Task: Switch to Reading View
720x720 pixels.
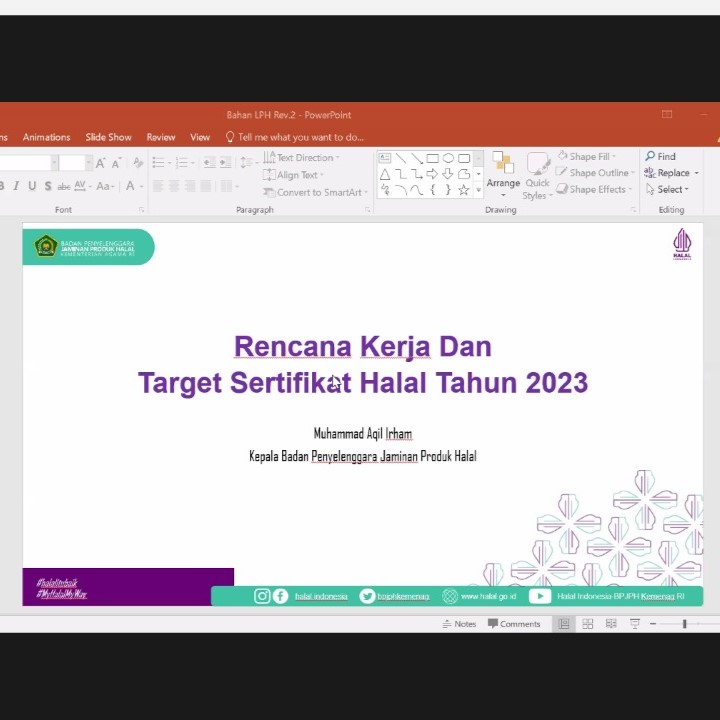Action: coord(611,624)
